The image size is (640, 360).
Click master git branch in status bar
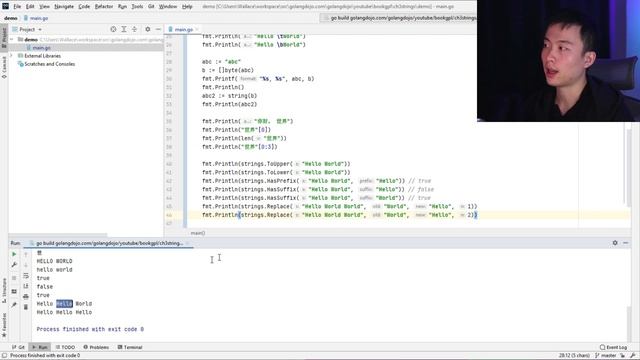605,356
